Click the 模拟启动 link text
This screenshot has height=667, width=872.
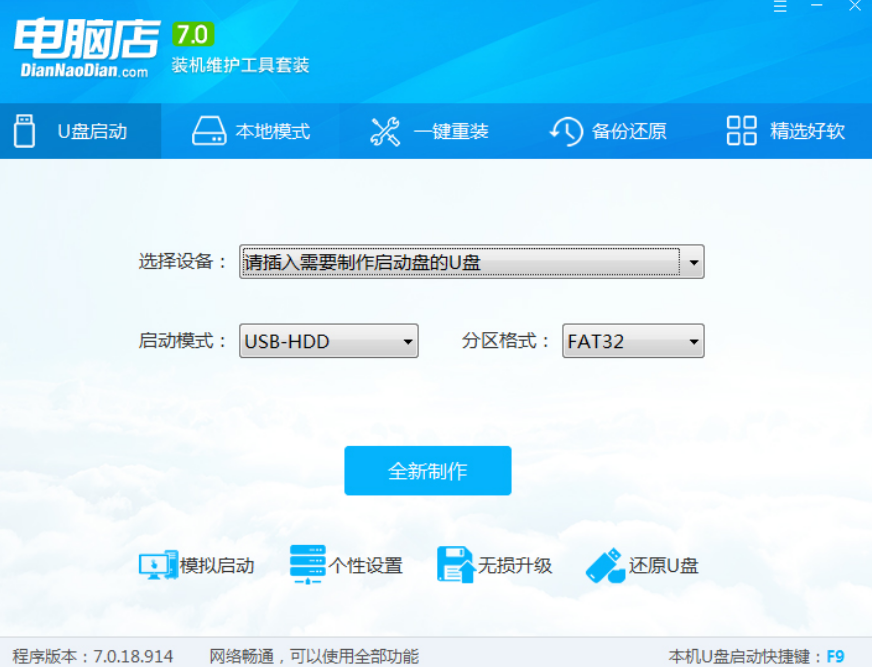tap(217, 566)
